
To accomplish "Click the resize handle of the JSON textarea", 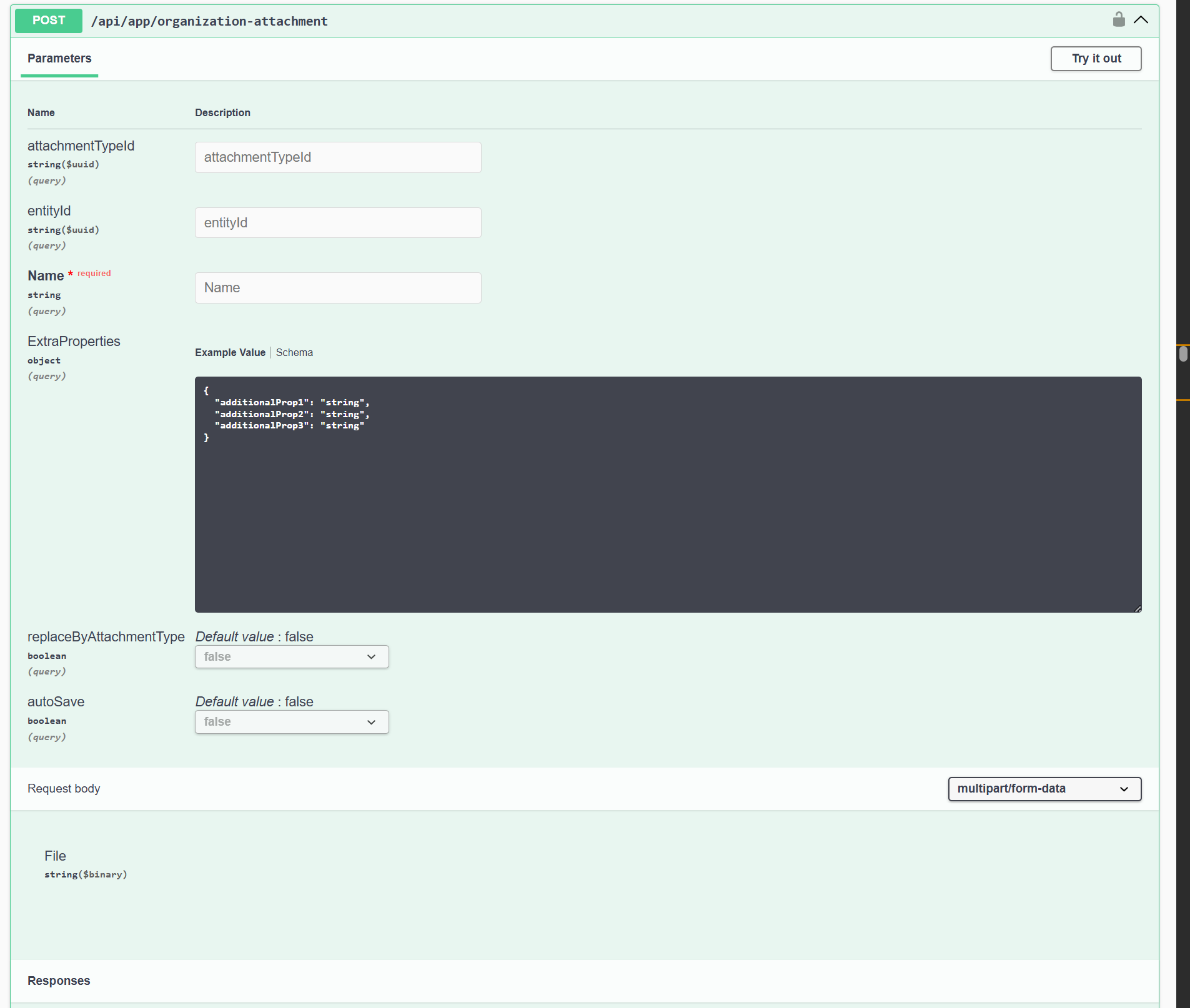I will (x=1138, y=608).
